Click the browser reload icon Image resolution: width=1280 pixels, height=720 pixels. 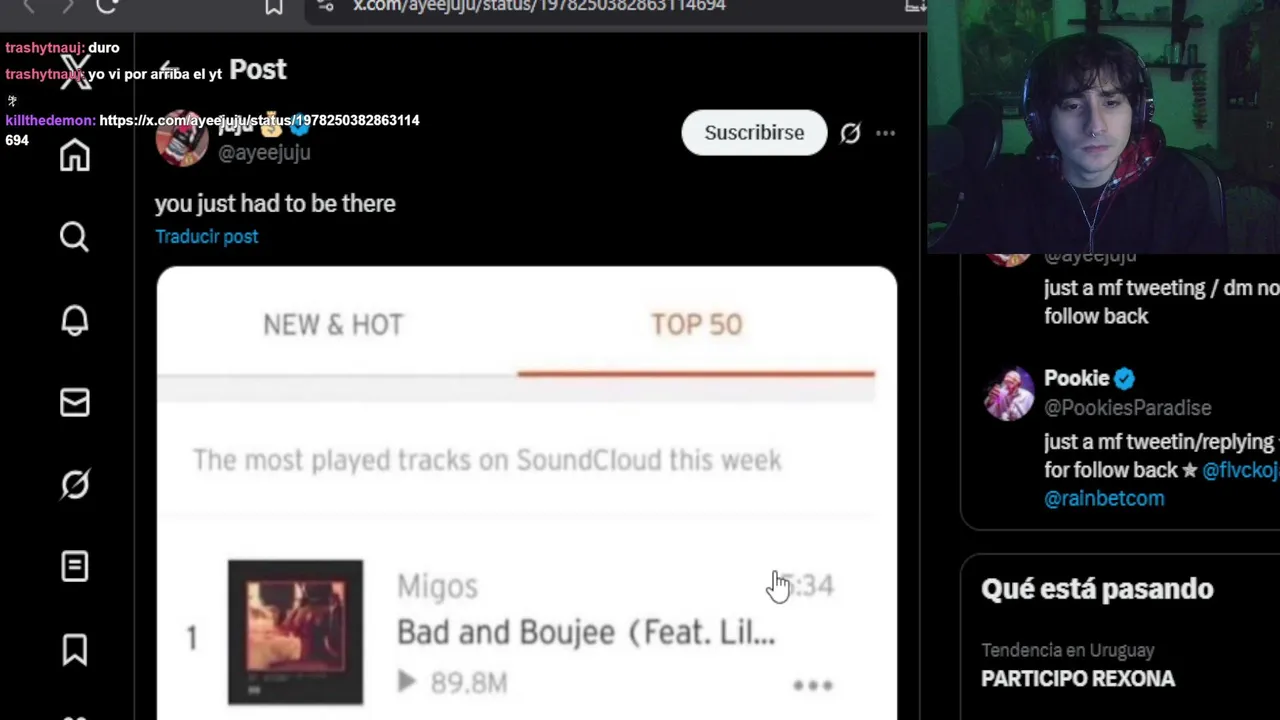pyautogui.click(x=107, y=6)
